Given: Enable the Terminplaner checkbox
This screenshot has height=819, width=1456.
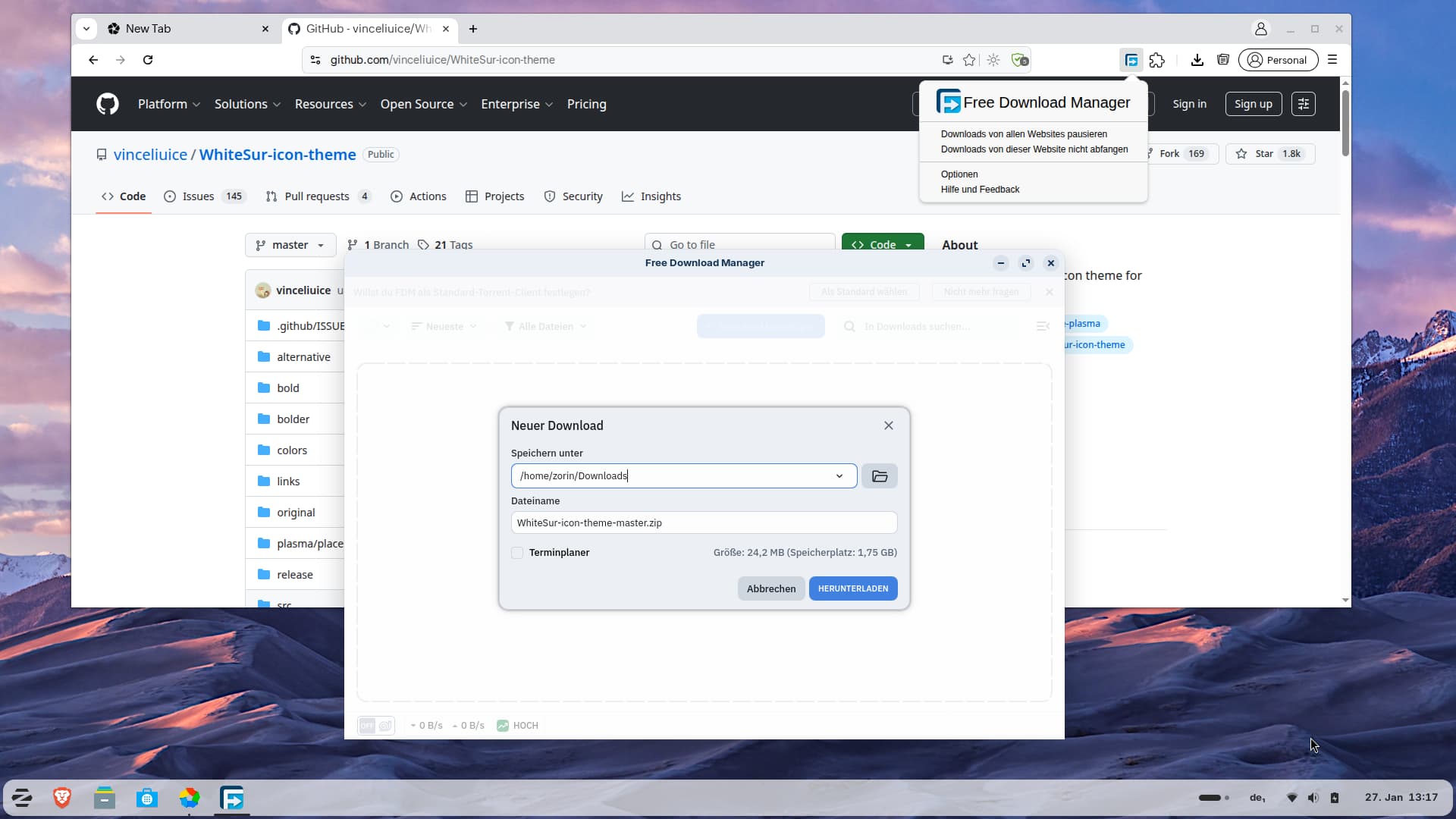Looking at the screenshot, I should pyautogui.click(x=517, y=553).
